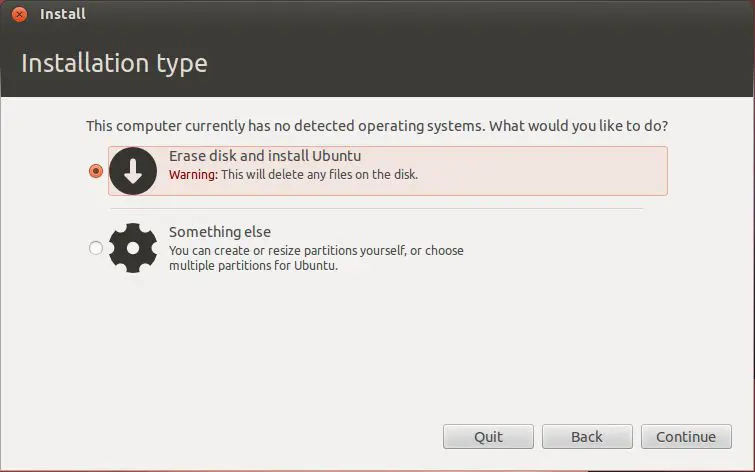Click the gear icon beside Something else
This screenshot has height=472, width=755.
click(134, 247)
